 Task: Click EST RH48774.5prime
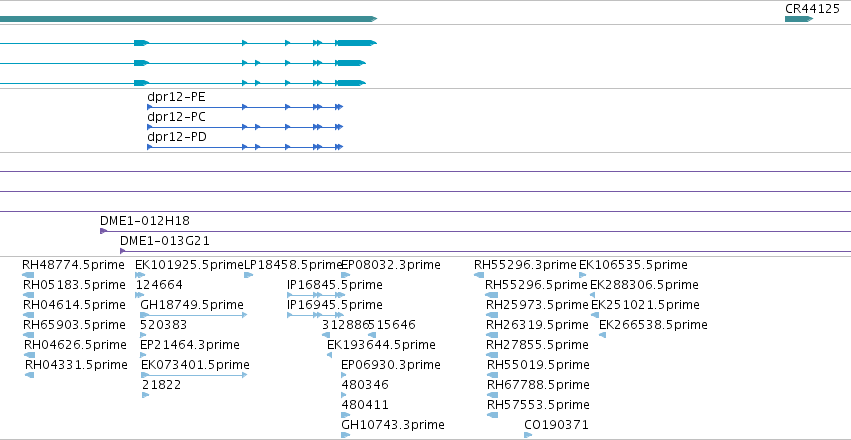[x=73, y=265]
